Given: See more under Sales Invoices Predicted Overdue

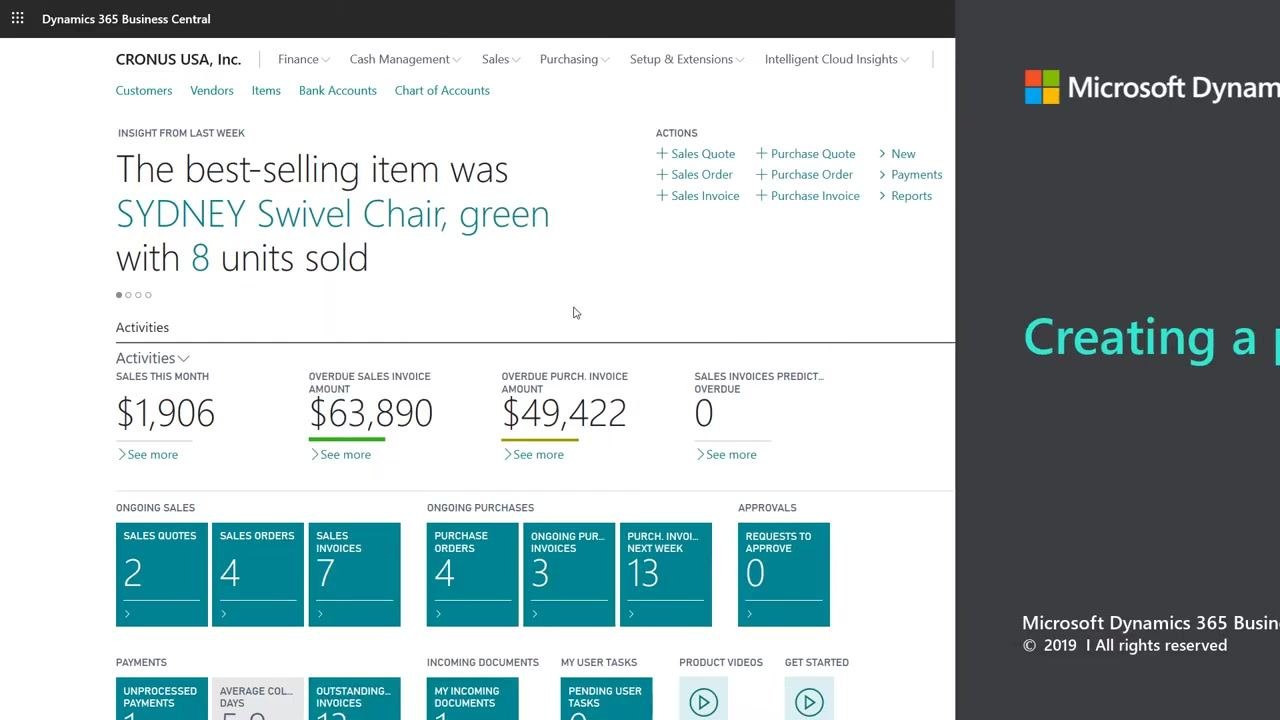Looking at the screenshot, I should 726,454.
